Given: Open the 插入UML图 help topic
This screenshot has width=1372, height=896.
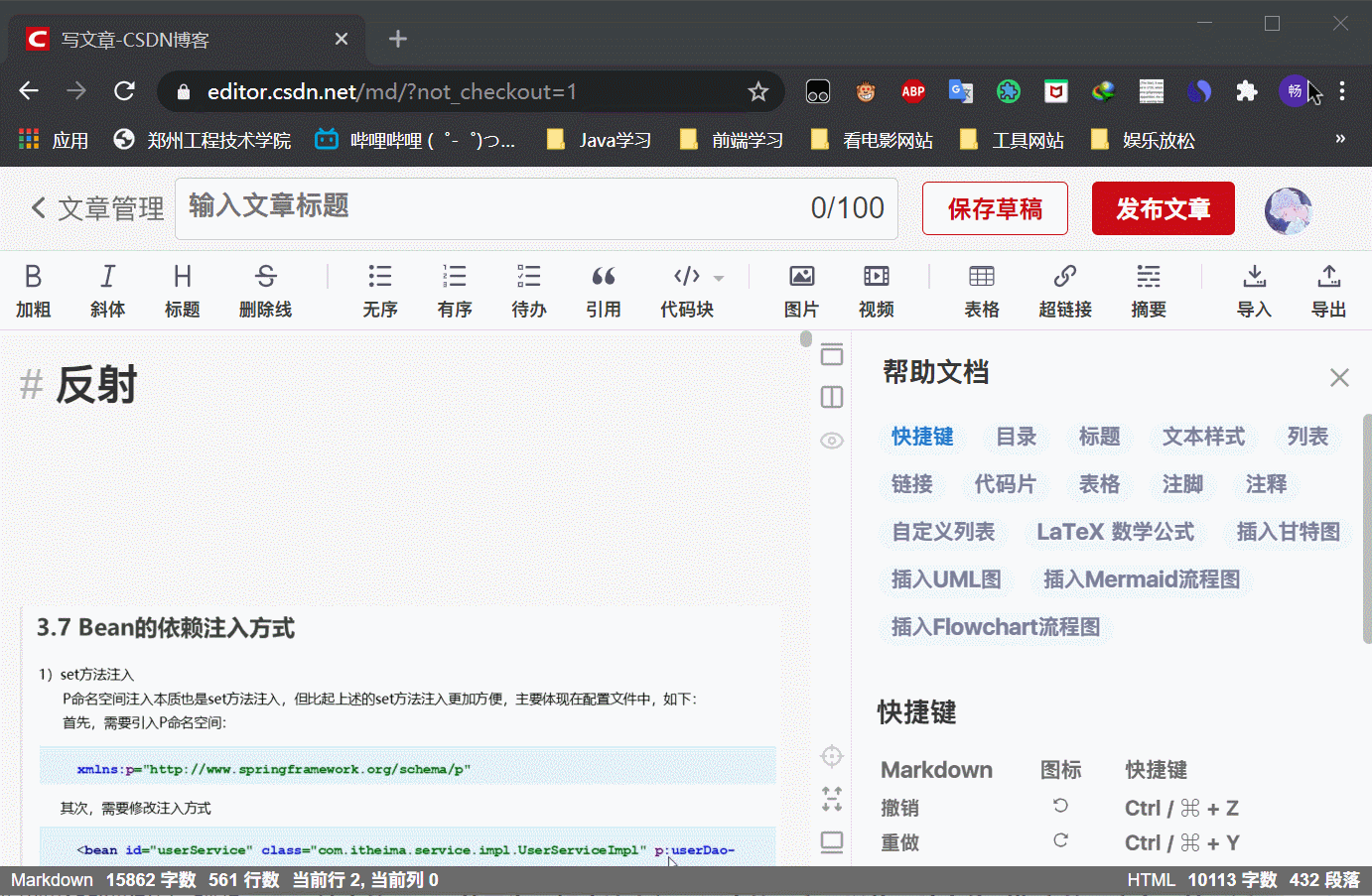Looking at the screenshot, I should click(x=946, y=579).
